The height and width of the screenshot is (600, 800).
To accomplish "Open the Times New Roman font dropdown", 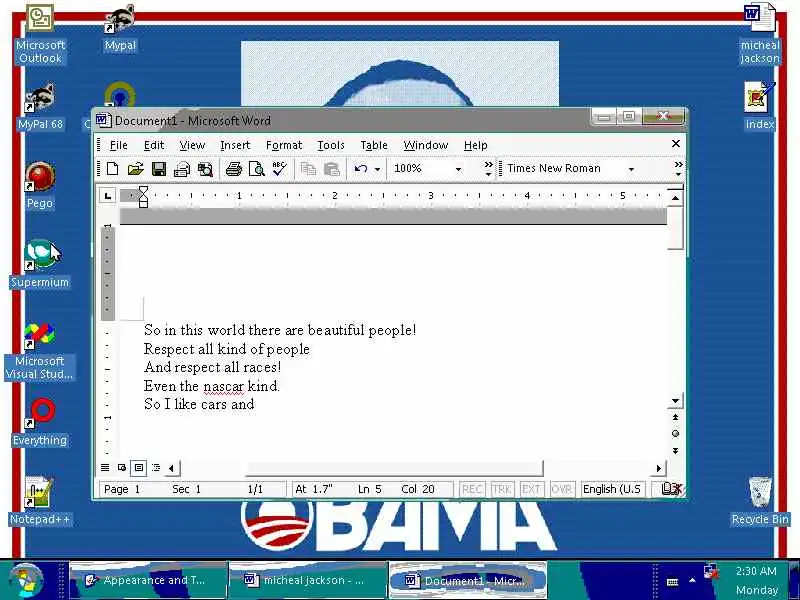I will point(631,169).
